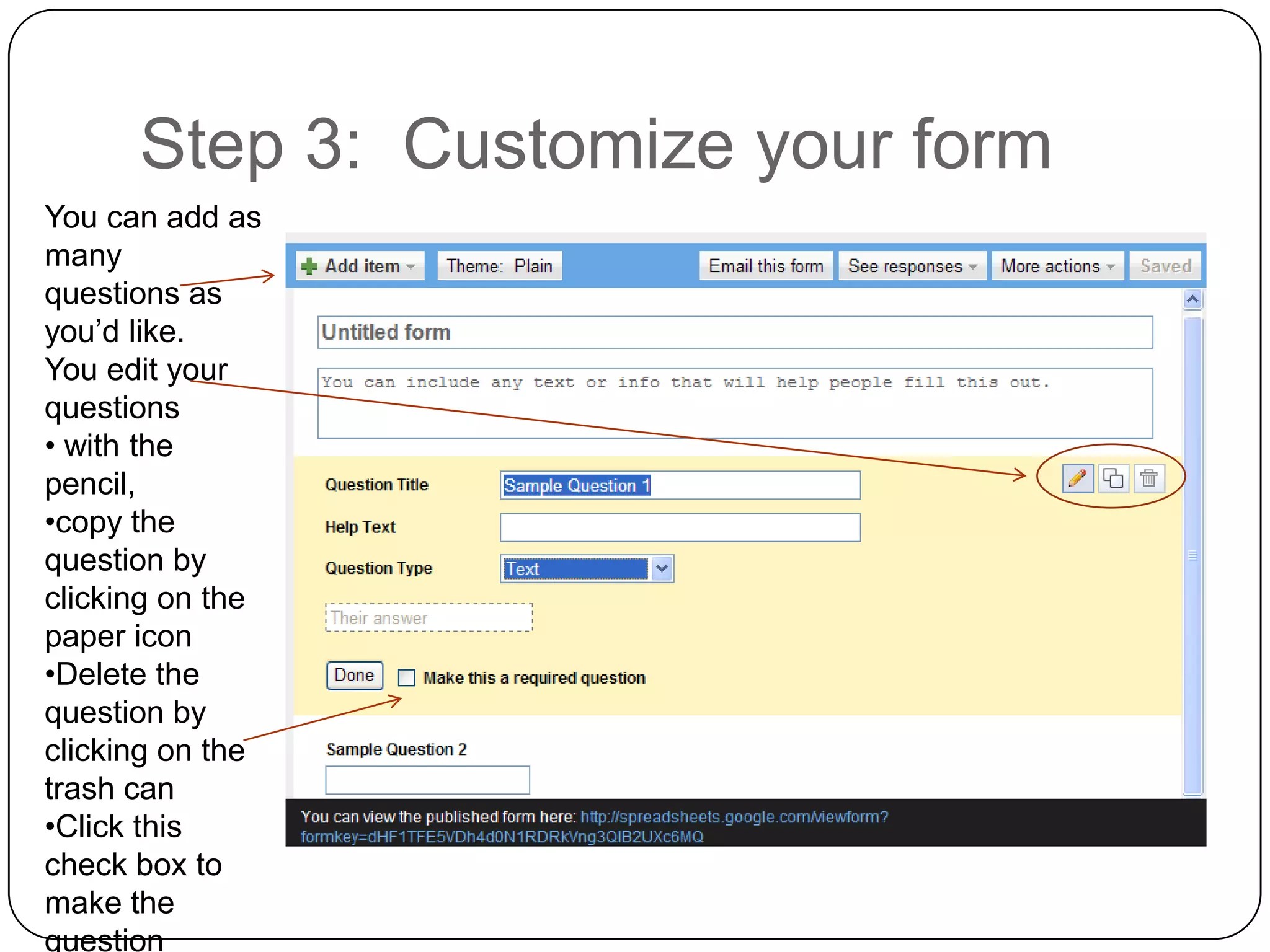
Task: Click the pencil edit question icon
Action: (x=1077, y=478)
